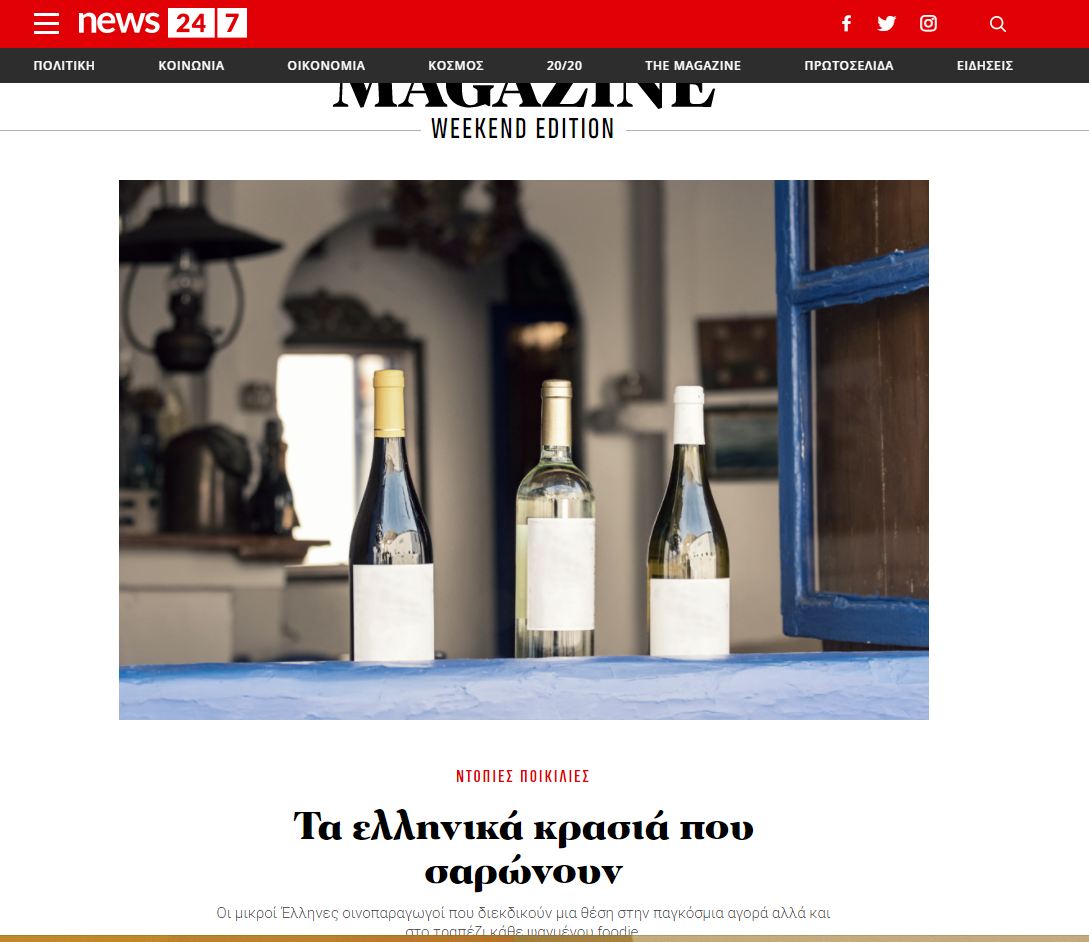1089x942 pixels.
Task: Click the news 24/7 logo
Action: 163,23
